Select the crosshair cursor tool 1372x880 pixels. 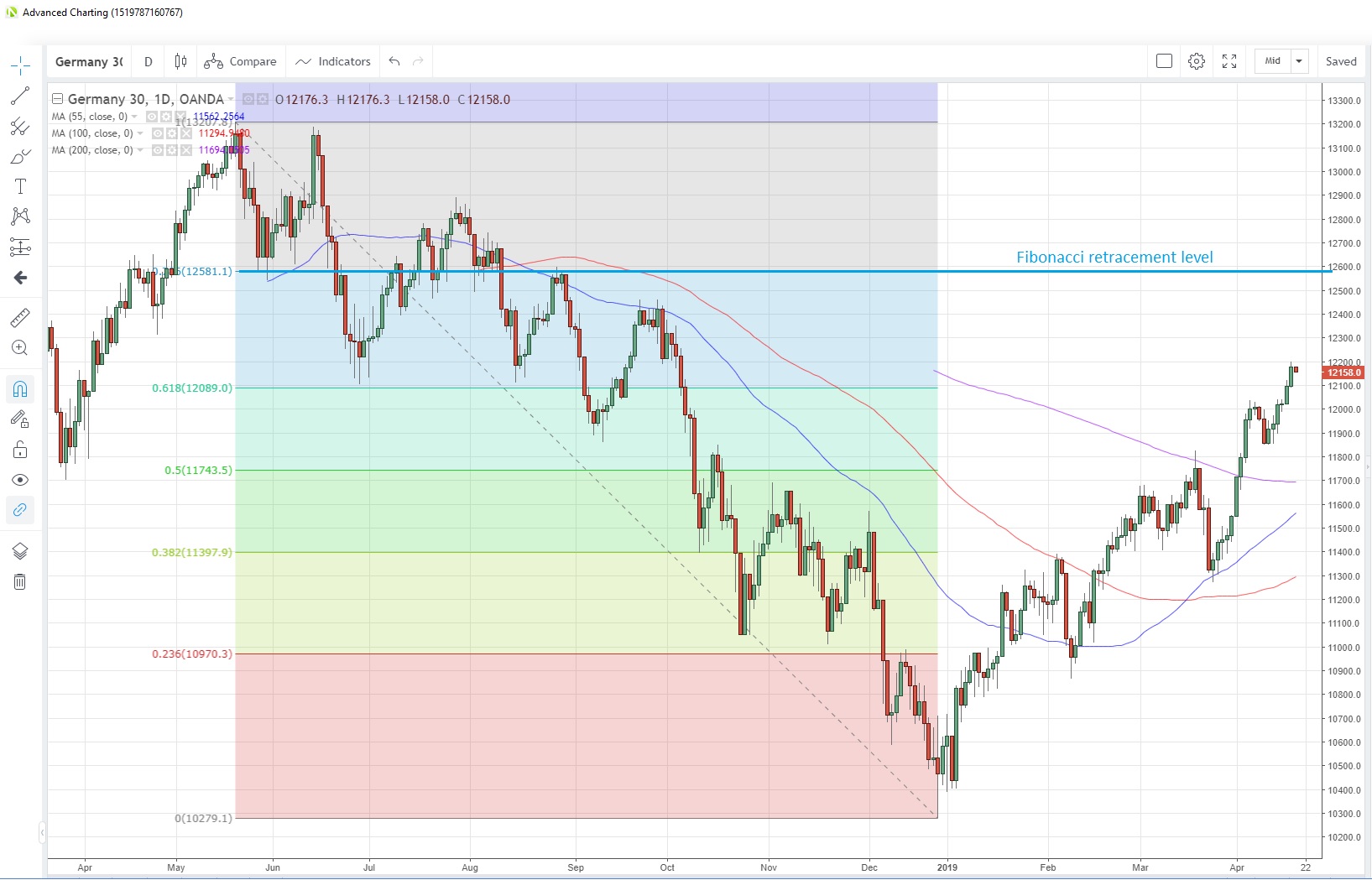[20, 65]
